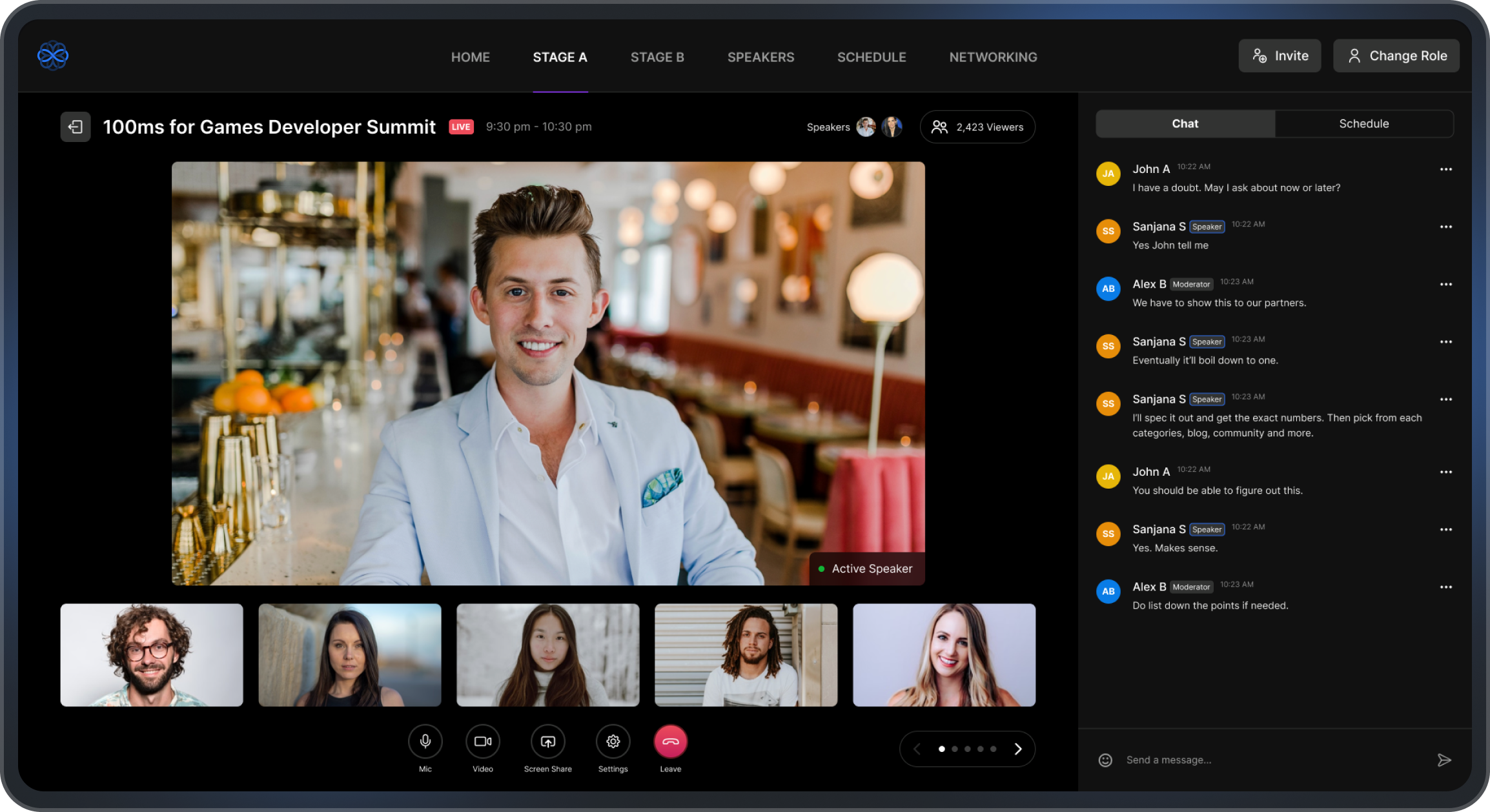Open the Settings gear
Viewport: 1490px width, 812px height.
click(x=612, y=741)
